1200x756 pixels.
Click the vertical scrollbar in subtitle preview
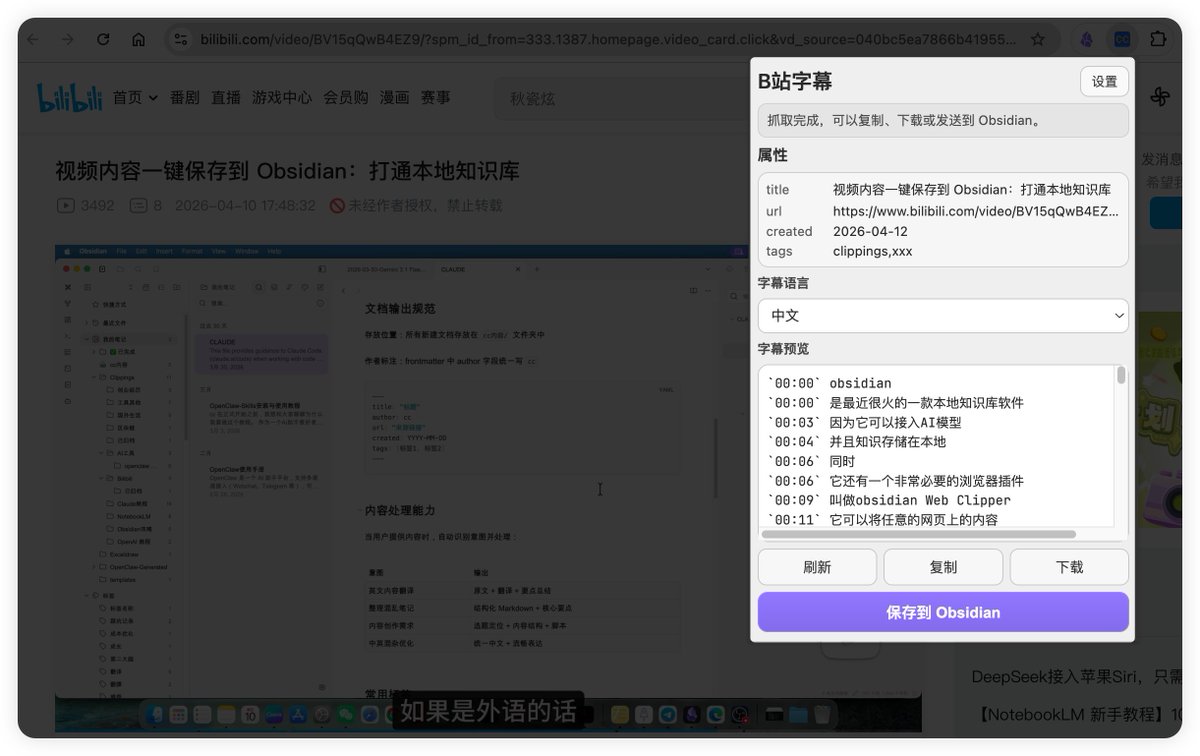pyautogui.click(x=1121, y=375)
